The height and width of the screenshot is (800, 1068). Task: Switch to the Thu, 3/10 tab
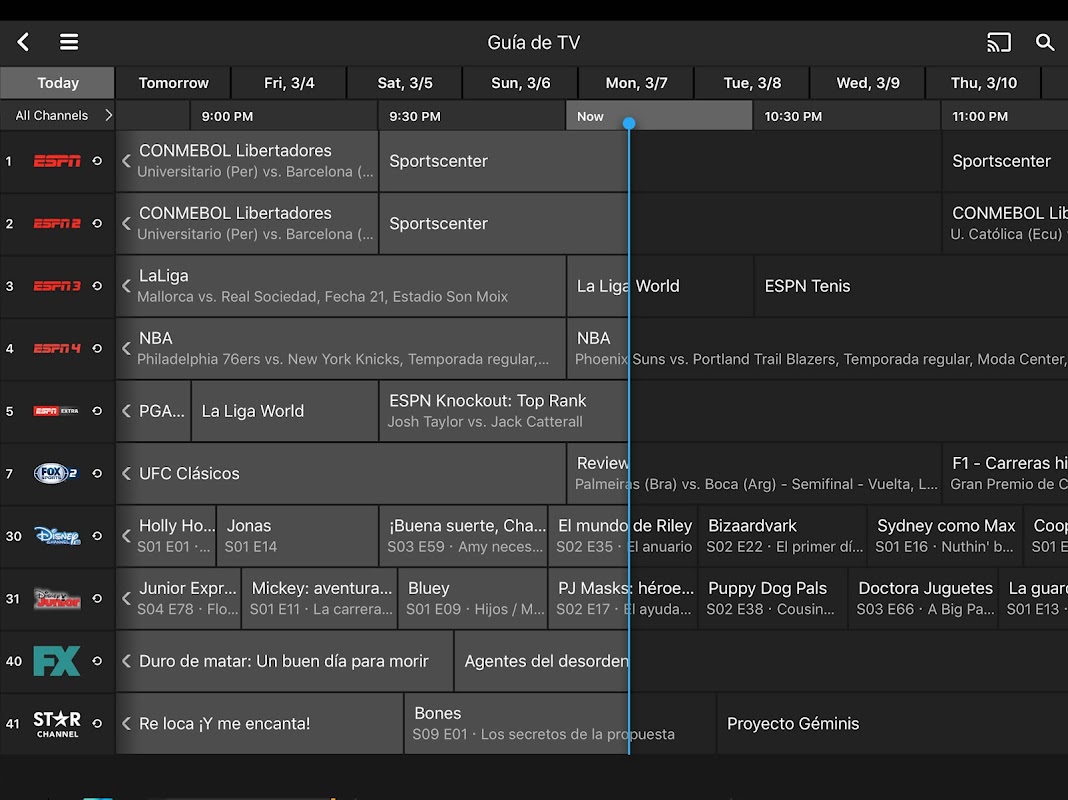[984, 83]
